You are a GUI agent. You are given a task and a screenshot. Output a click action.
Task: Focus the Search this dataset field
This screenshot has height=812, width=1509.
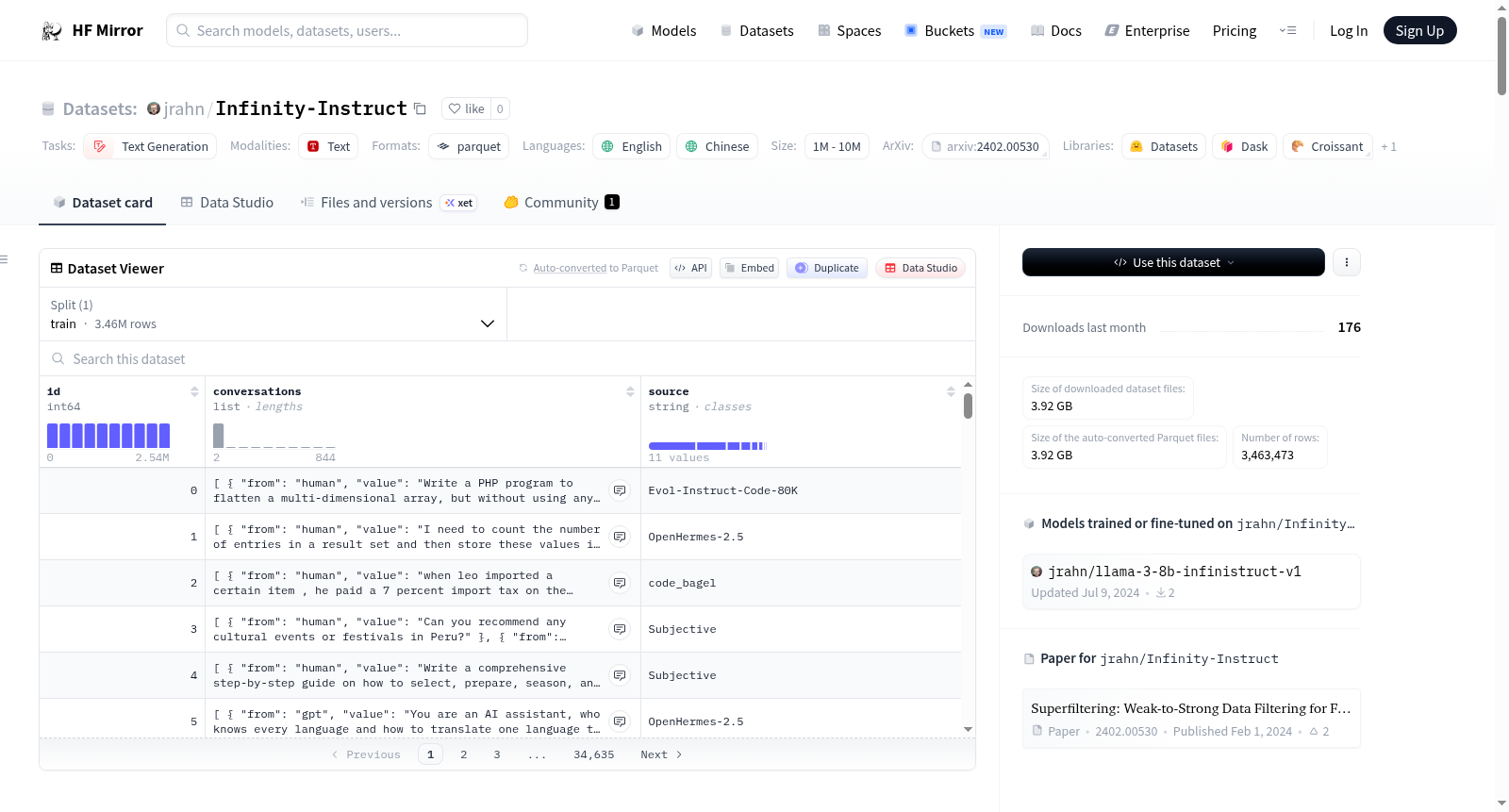507,358
